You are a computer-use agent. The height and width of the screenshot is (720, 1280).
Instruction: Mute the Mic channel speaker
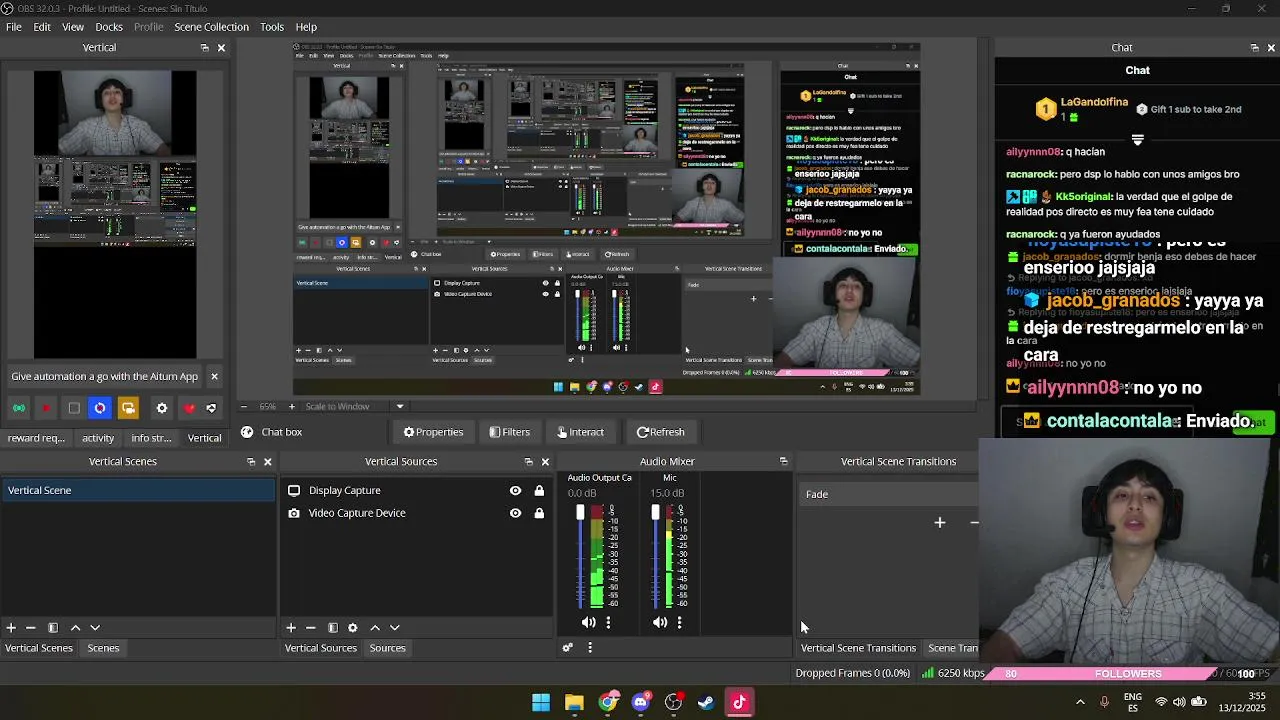tap(660, 622)
